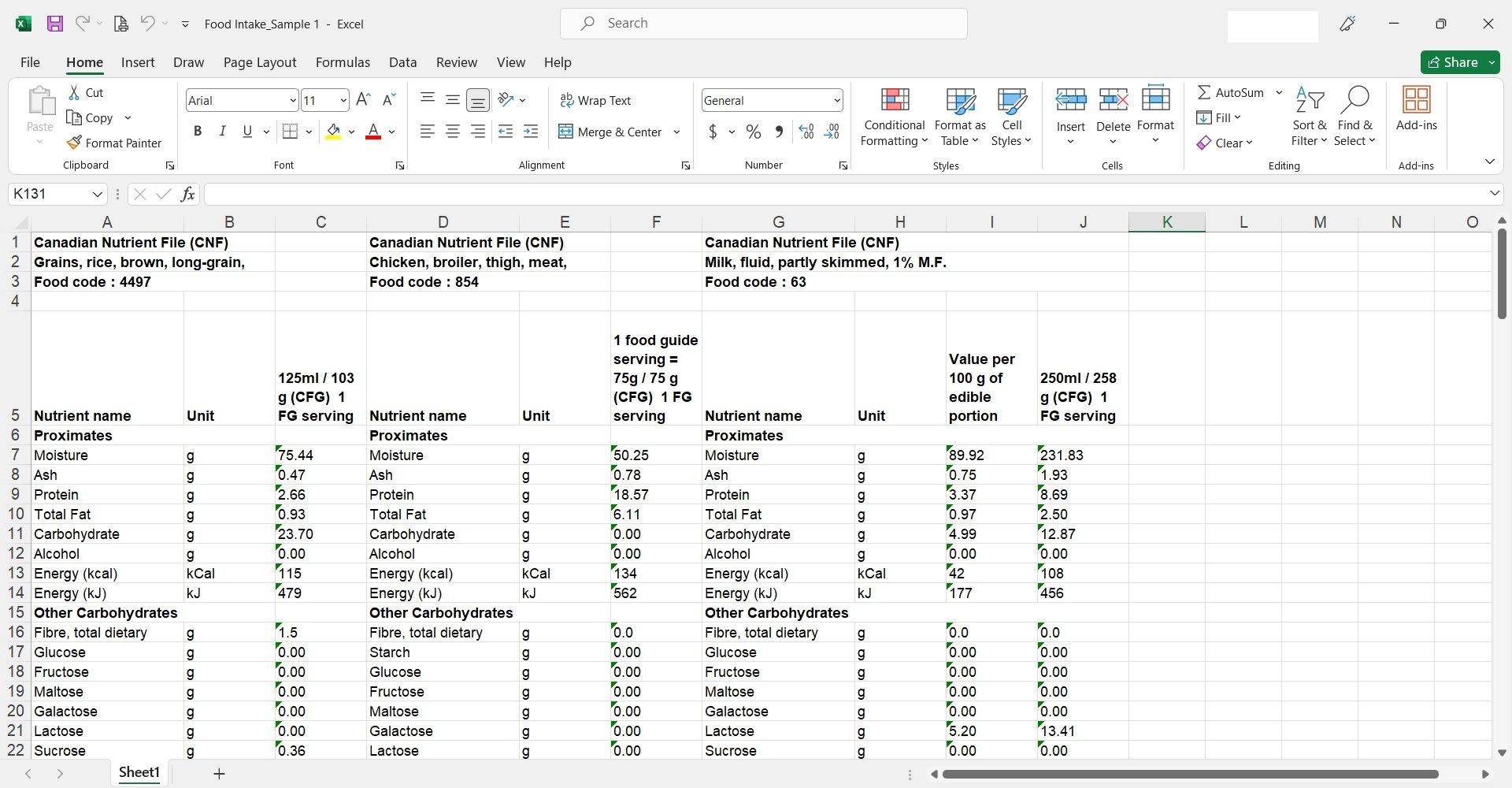Toggle bold formatting
The width and height of the screenshot is (1512, 788).
tap(198, 131)
